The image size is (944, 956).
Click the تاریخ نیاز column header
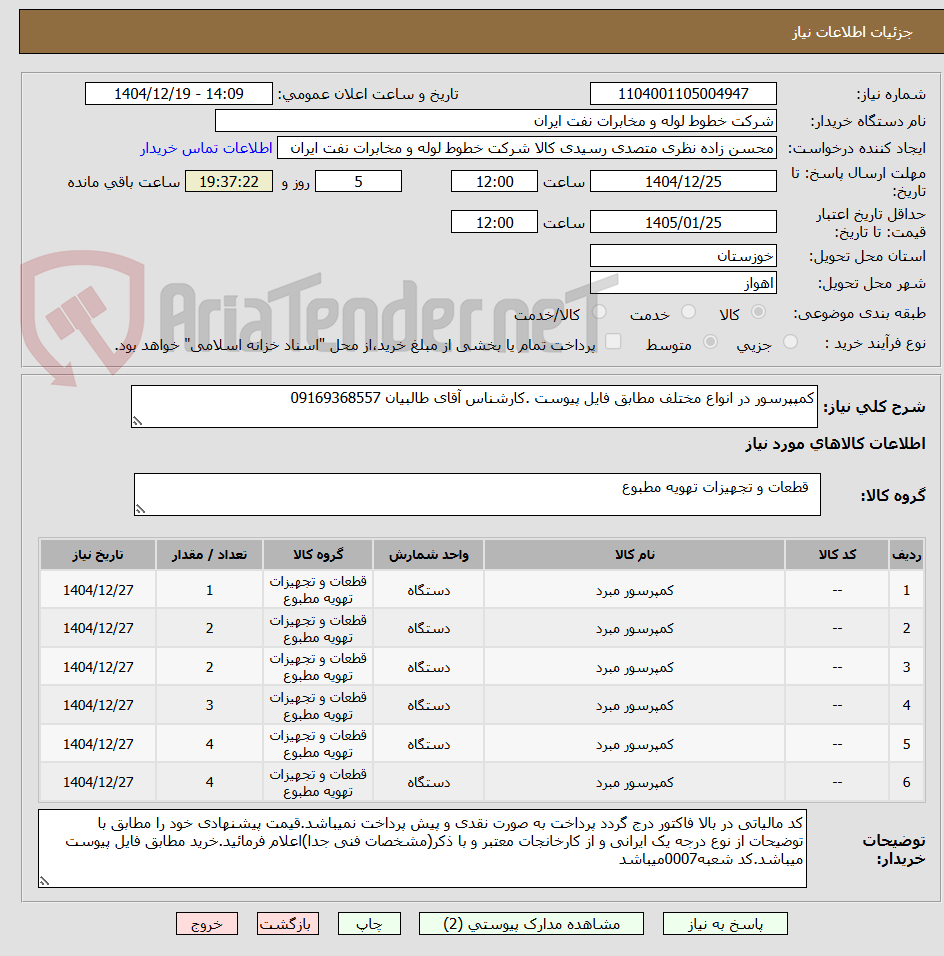coord(98,554)
